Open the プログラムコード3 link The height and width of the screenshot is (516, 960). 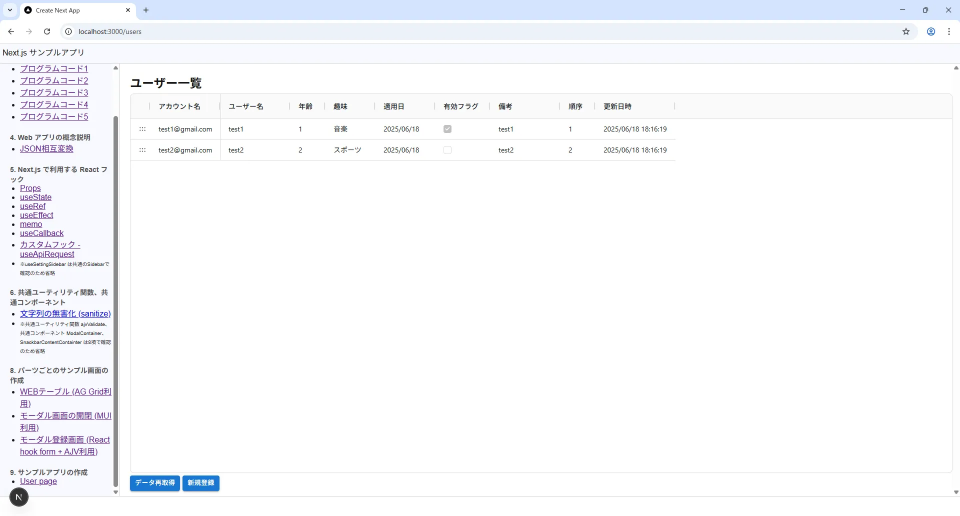click(x=54, y=92)
